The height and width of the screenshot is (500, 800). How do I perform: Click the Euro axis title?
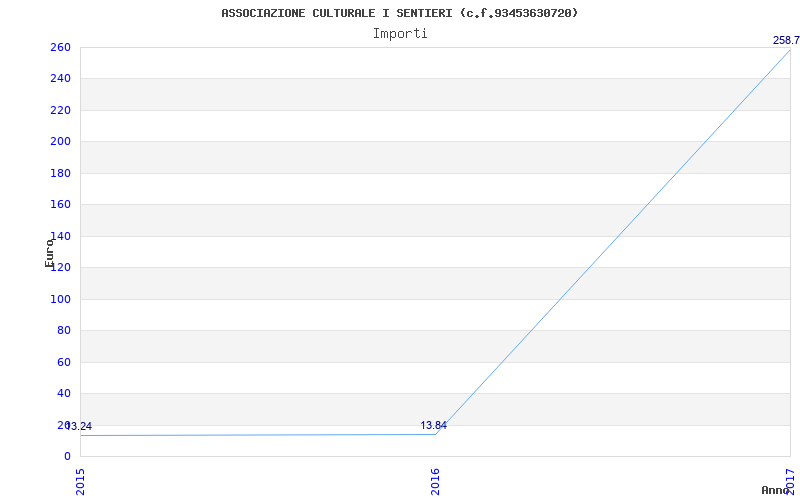(x=49, y=253)
